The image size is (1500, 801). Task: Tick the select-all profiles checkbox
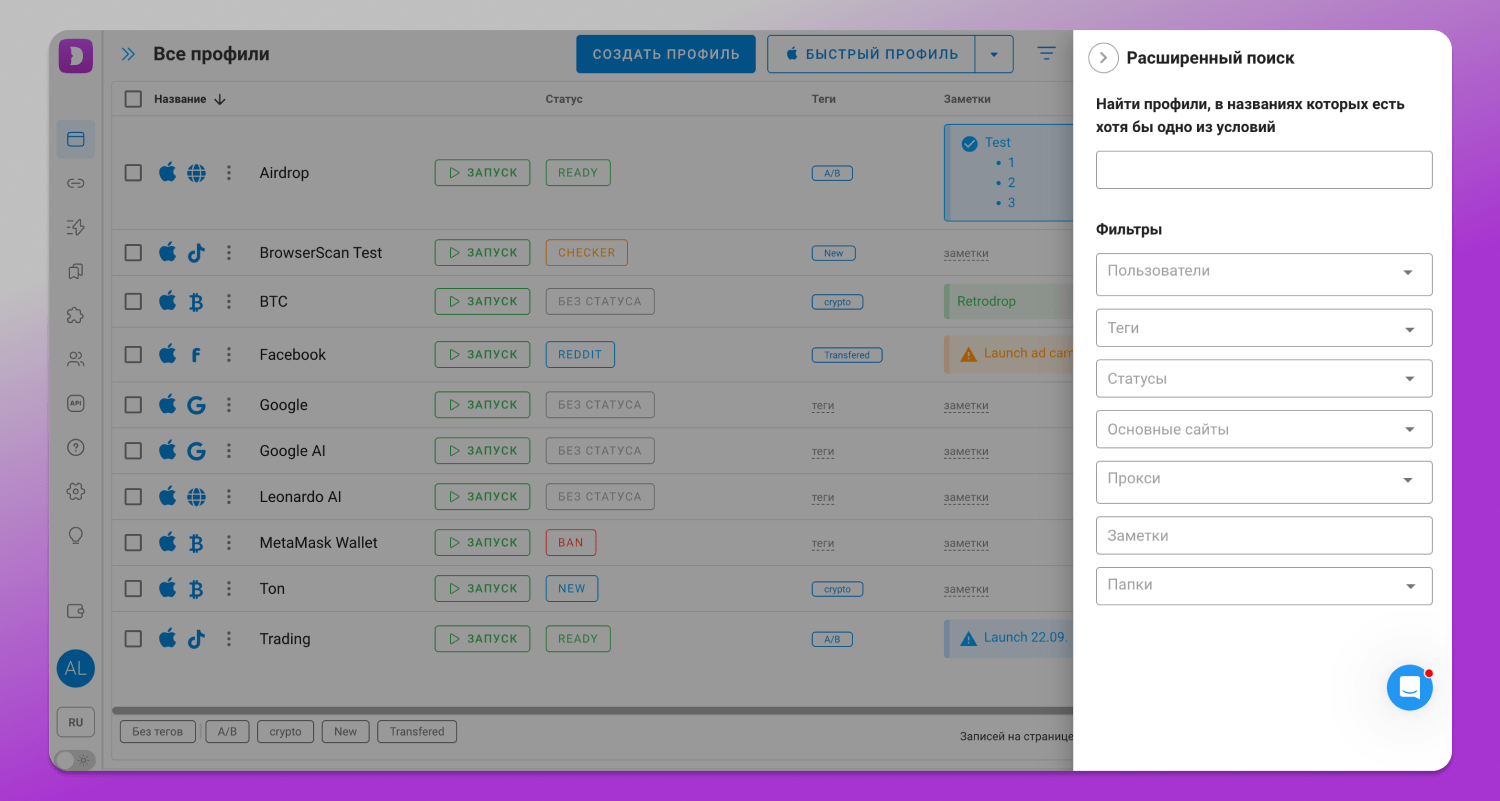pyautogui.click(x=133, y=99)
